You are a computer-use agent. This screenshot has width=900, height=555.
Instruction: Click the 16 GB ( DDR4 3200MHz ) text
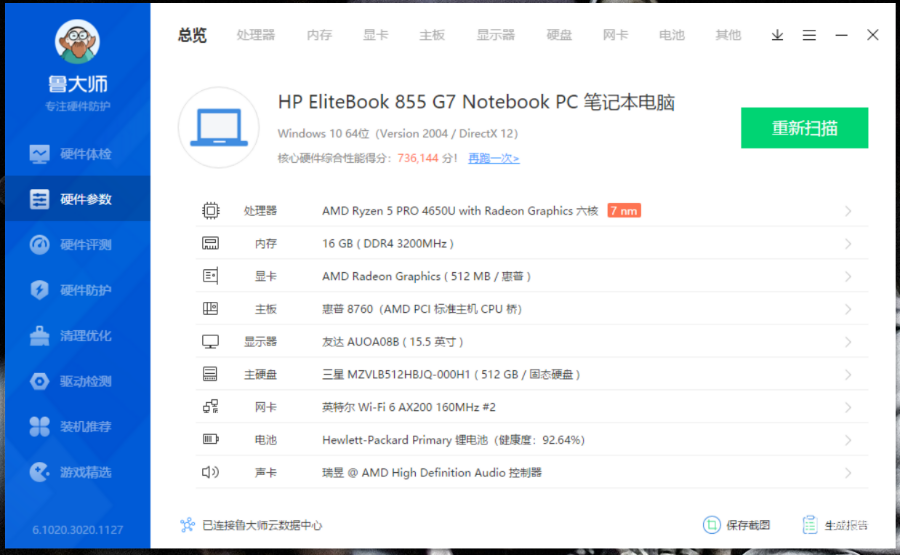point(388,243)
